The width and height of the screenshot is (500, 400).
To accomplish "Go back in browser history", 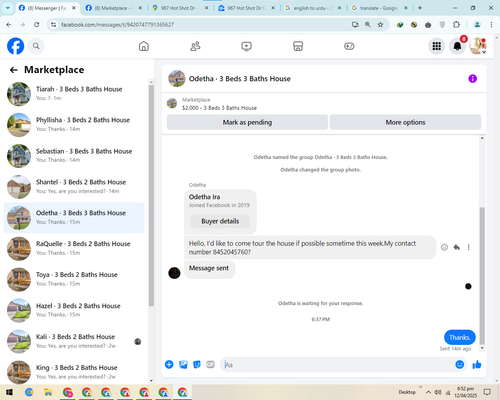I will pos(9,24).
